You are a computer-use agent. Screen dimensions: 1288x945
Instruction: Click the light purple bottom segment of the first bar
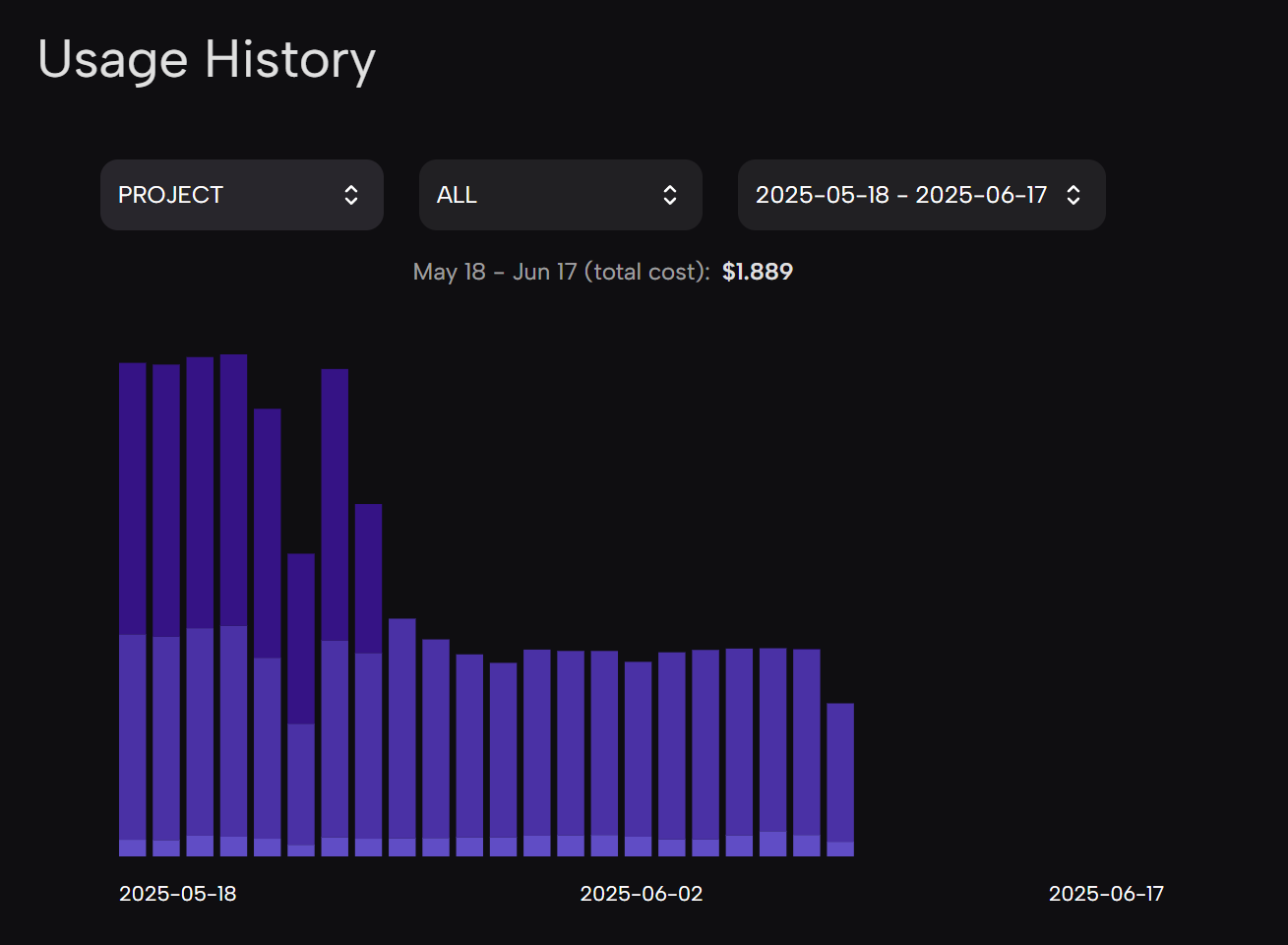coord(133,848)
